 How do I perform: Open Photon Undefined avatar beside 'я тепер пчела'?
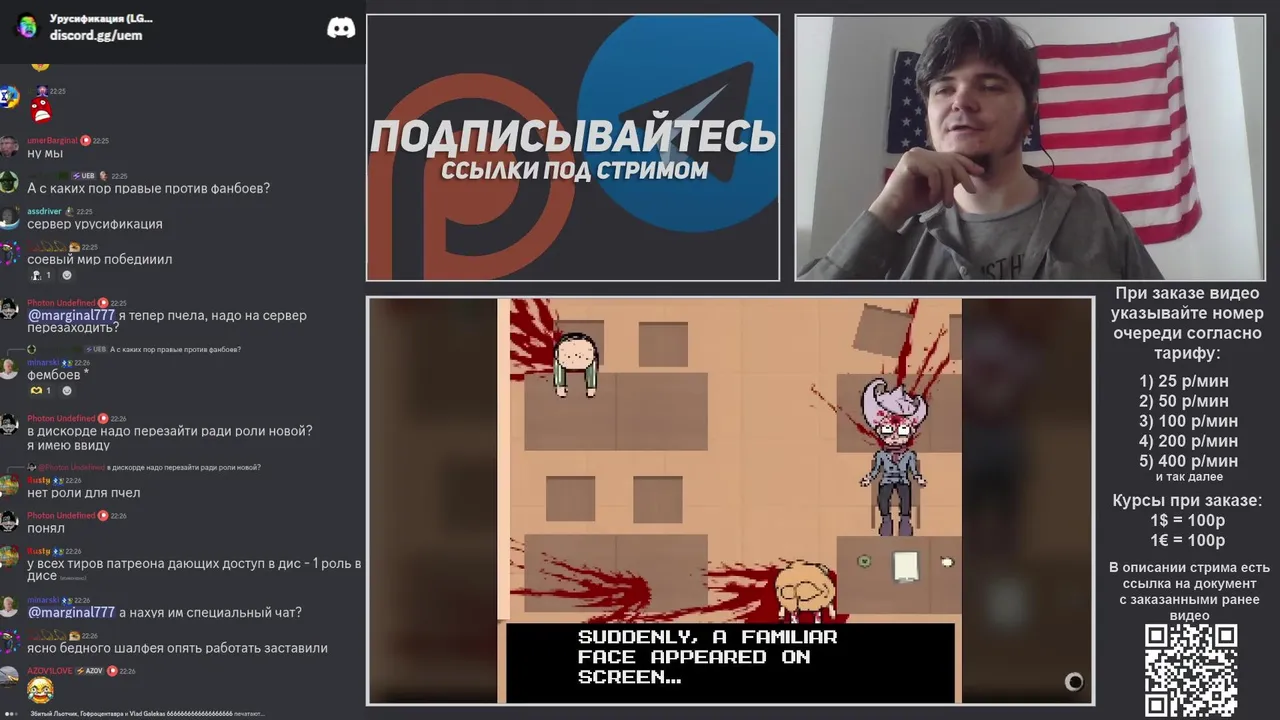click(x=9, y=310)
